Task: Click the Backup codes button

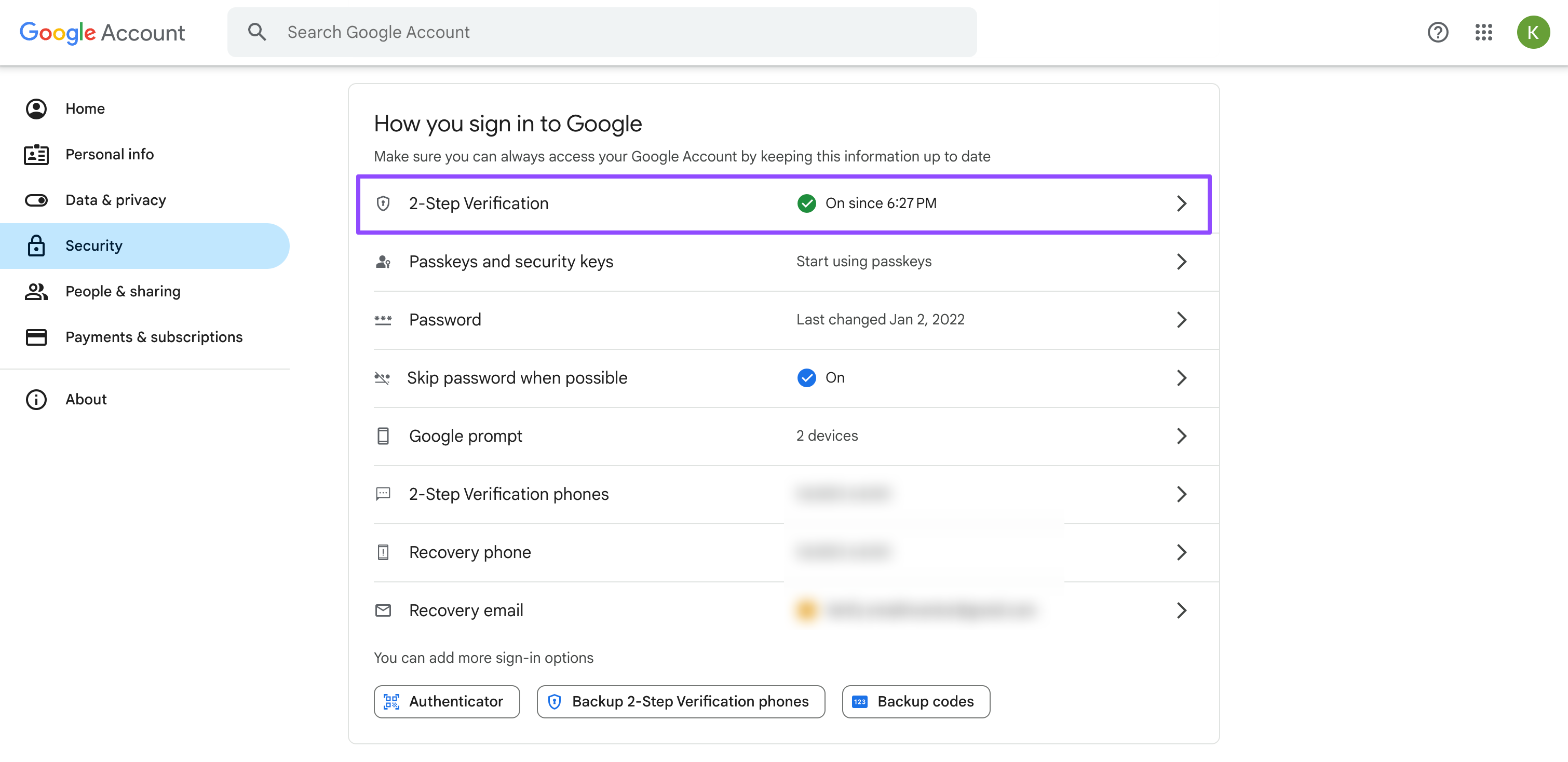Action: tap(915, 701)
